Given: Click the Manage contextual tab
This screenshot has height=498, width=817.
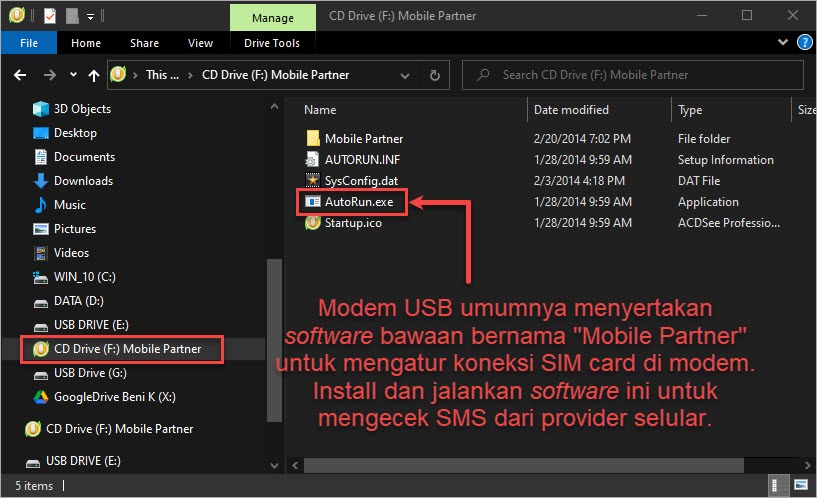Looking at the screenshot, I should 273,18.
